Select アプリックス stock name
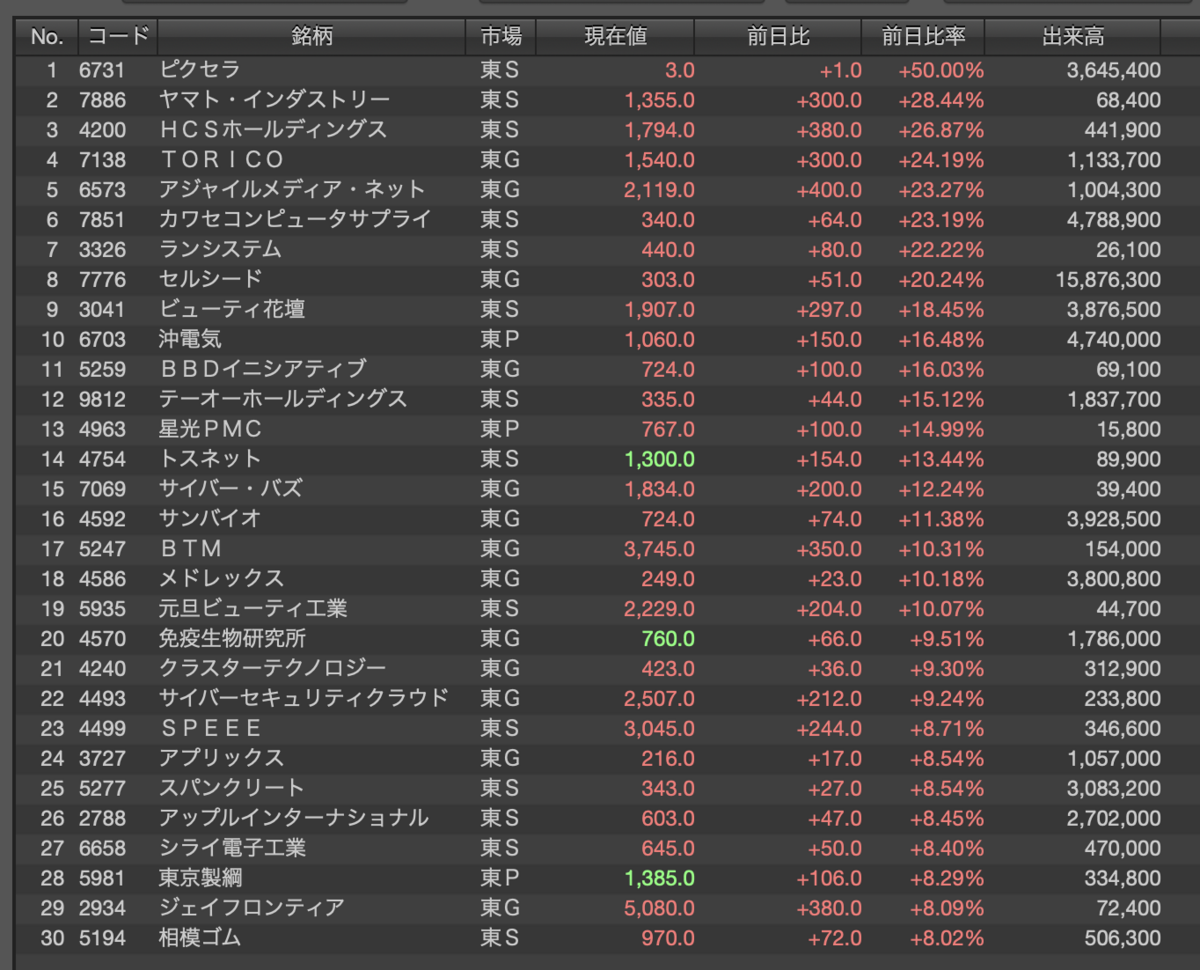The width and height of the screenshot is (1200, 970). pyautogui.click(x=221, y=758)
